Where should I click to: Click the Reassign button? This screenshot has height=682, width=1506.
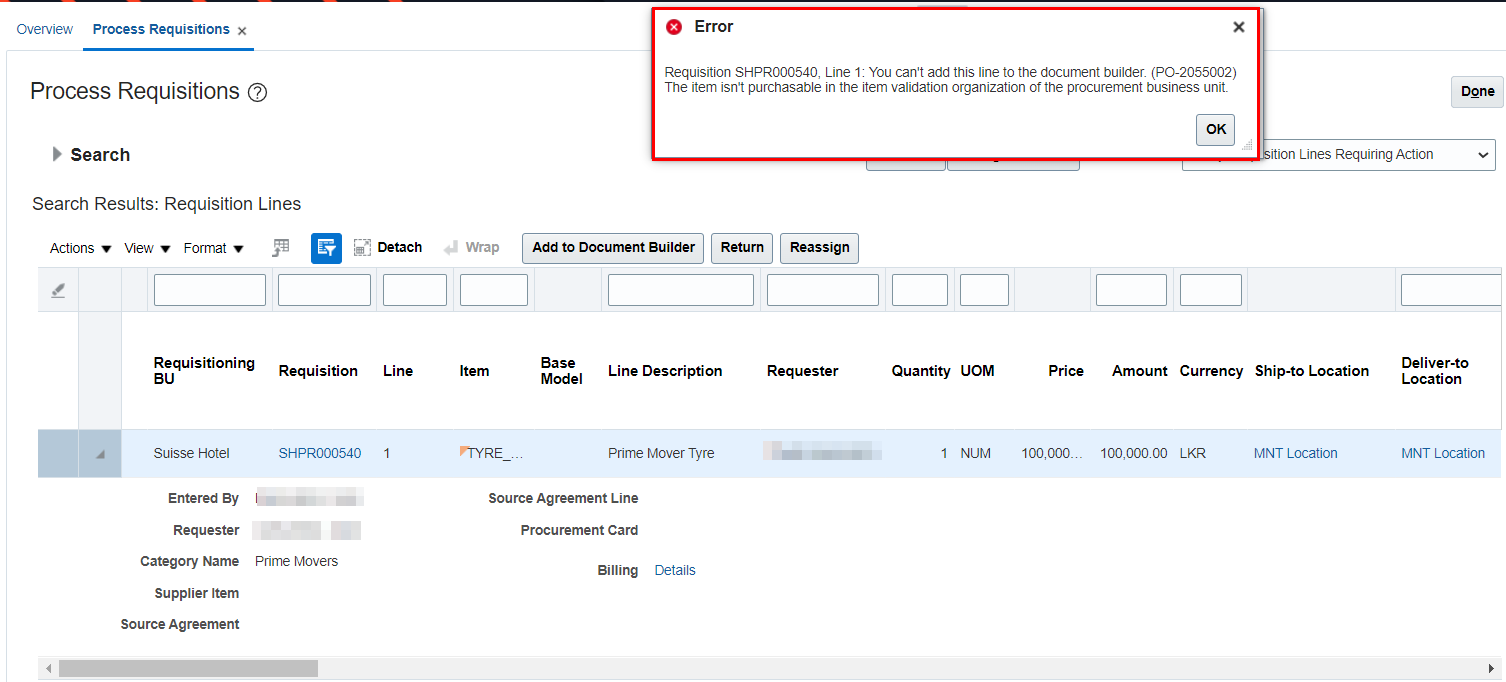click(819, 248)
